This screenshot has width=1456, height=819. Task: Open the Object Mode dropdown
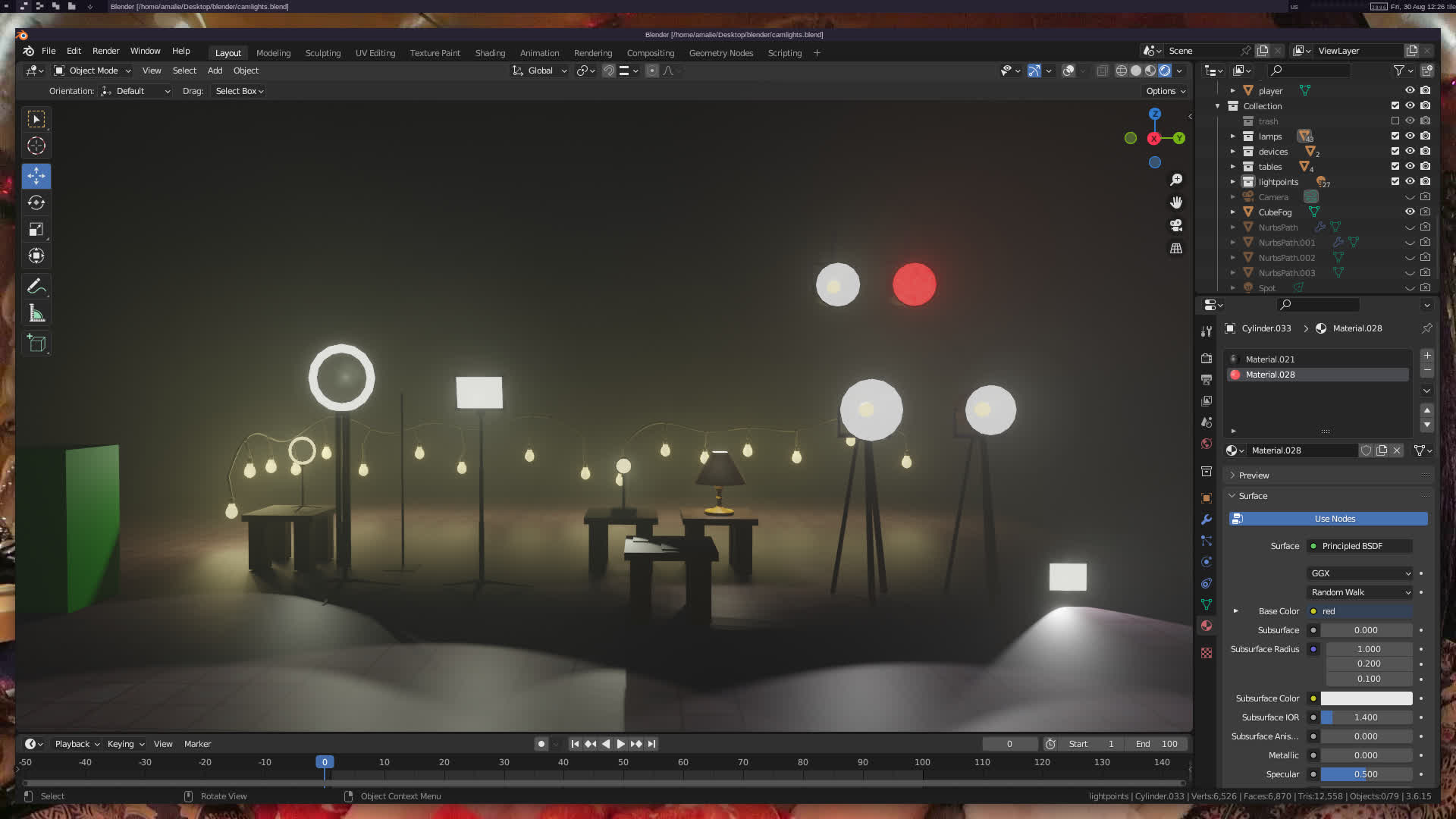coord(93,71)
